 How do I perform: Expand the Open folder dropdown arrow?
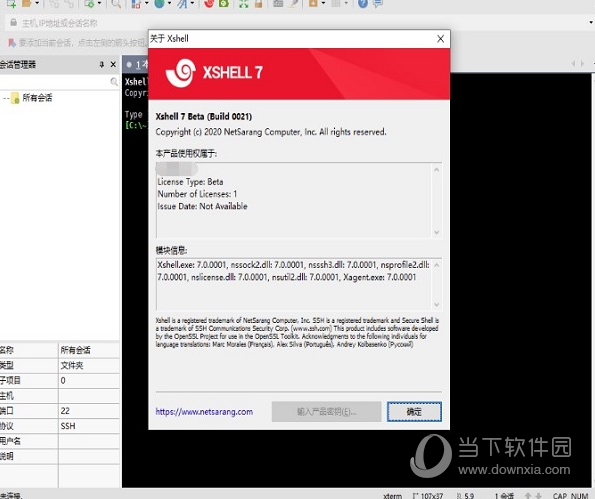coord(37,4)
